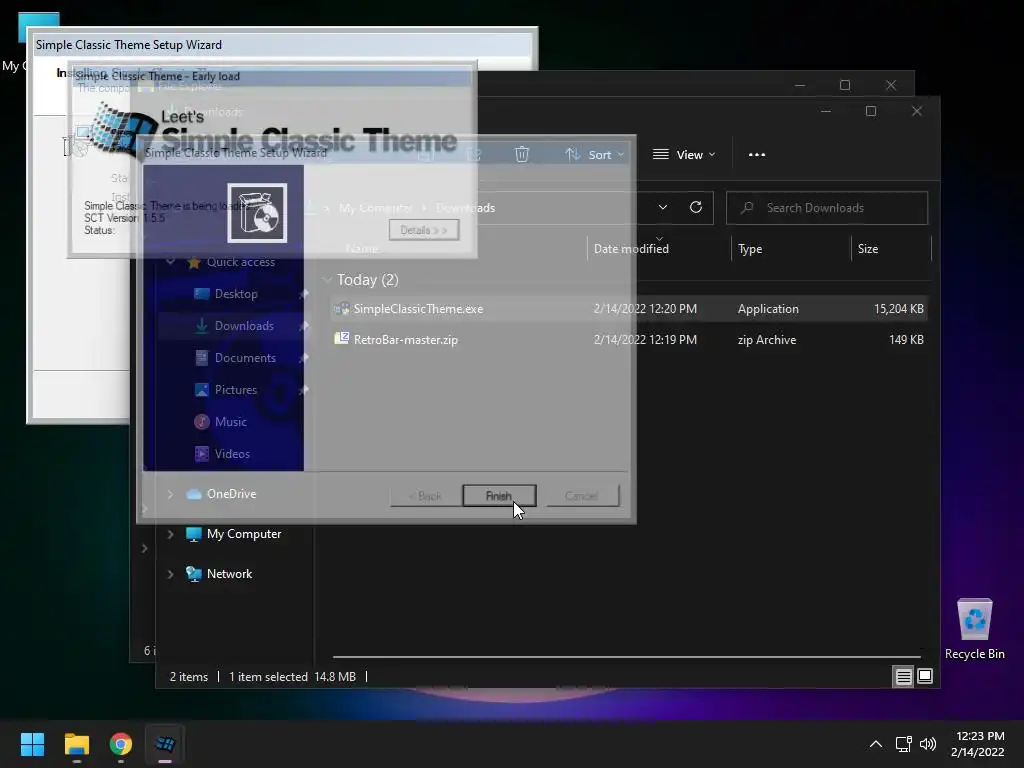The width and height of the screenshot is (1024, 768).
Task: Open Downloads in the navigation pane
Action: tap(244, 326)
